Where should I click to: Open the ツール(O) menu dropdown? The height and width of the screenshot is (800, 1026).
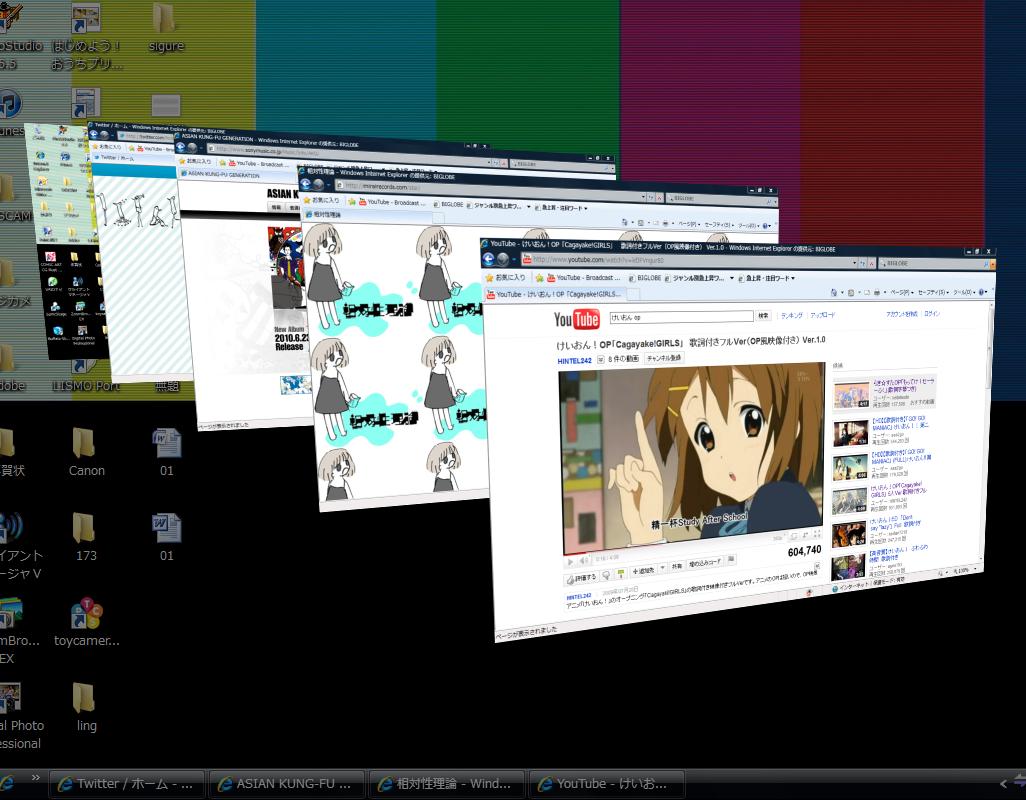click(x=963, y=292)
